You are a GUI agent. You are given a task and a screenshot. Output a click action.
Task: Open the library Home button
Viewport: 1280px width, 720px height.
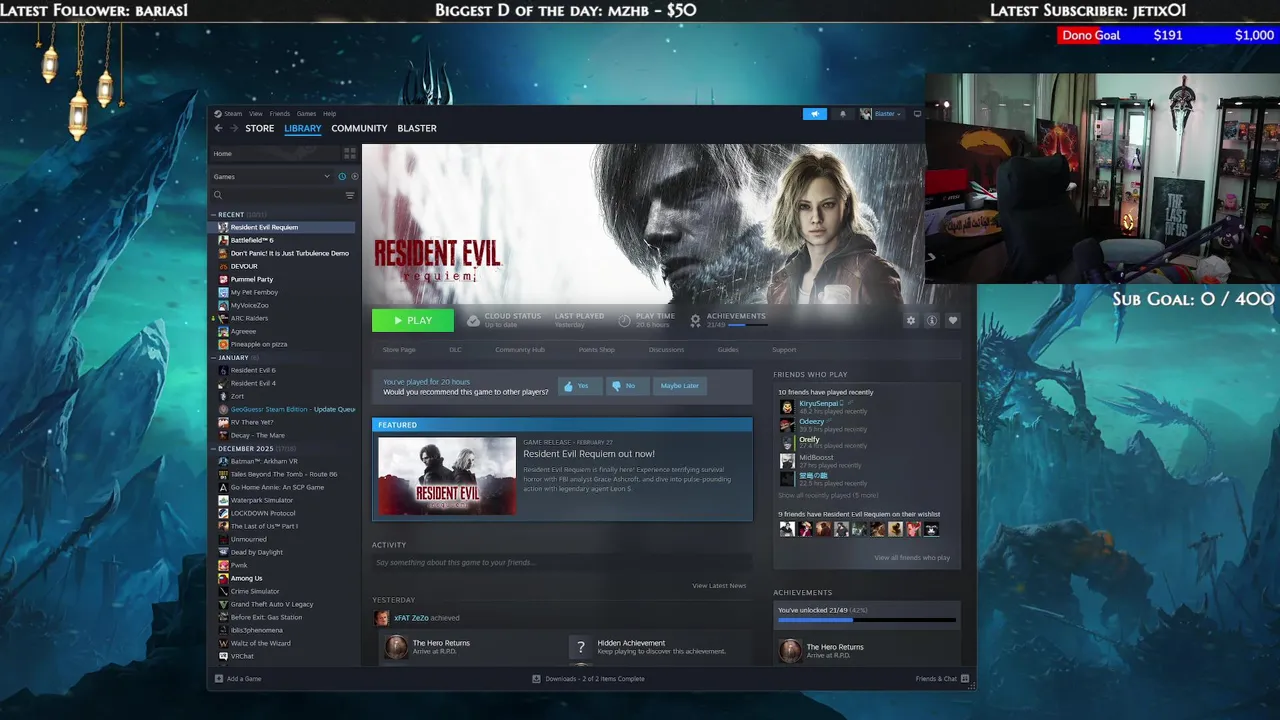(274, 154)
